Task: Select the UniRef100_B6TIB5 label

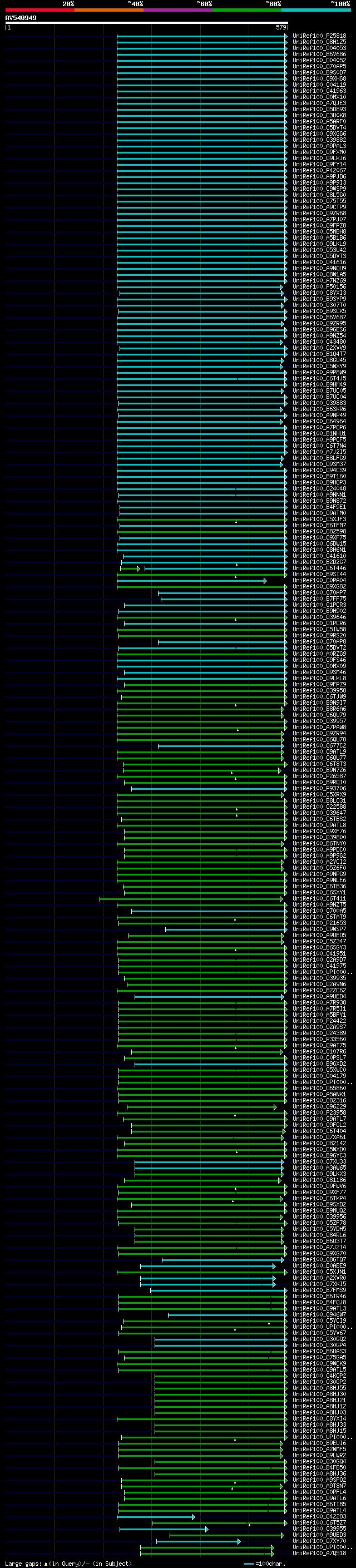Action: pos(319,1504)
